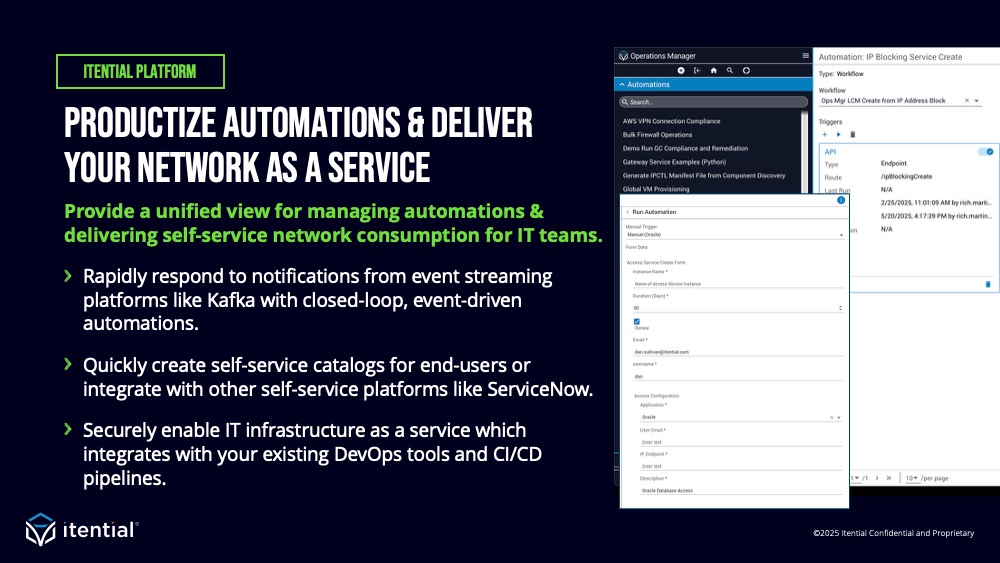Select Generate IPCTL Manifest File automation
Screen dimensions: 1000x563
(x=704, y=175)
